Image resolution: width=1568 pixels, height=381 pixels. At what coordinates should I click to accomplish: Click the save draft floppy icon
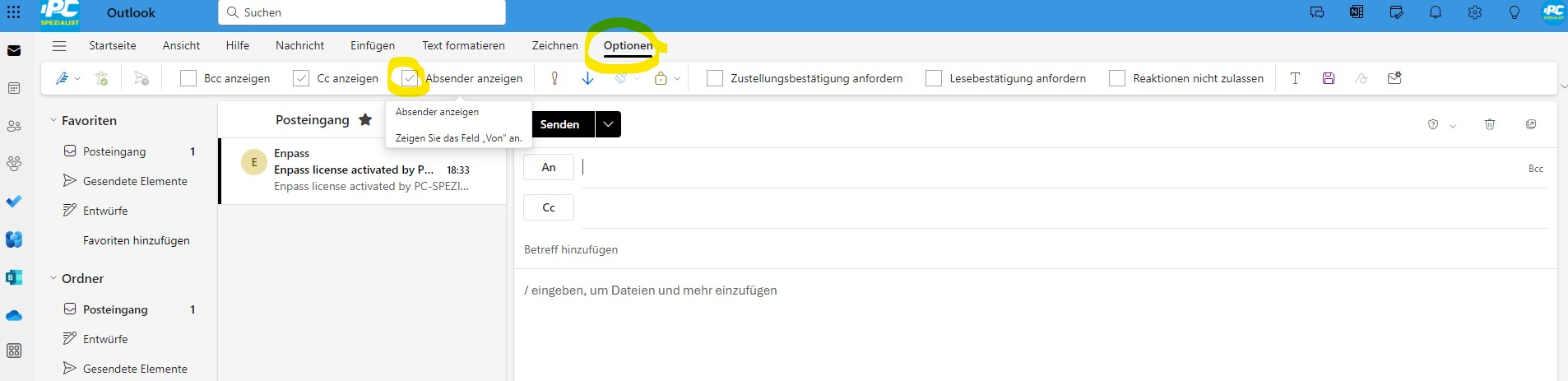pyautogui.click(x=1328, y=78)
